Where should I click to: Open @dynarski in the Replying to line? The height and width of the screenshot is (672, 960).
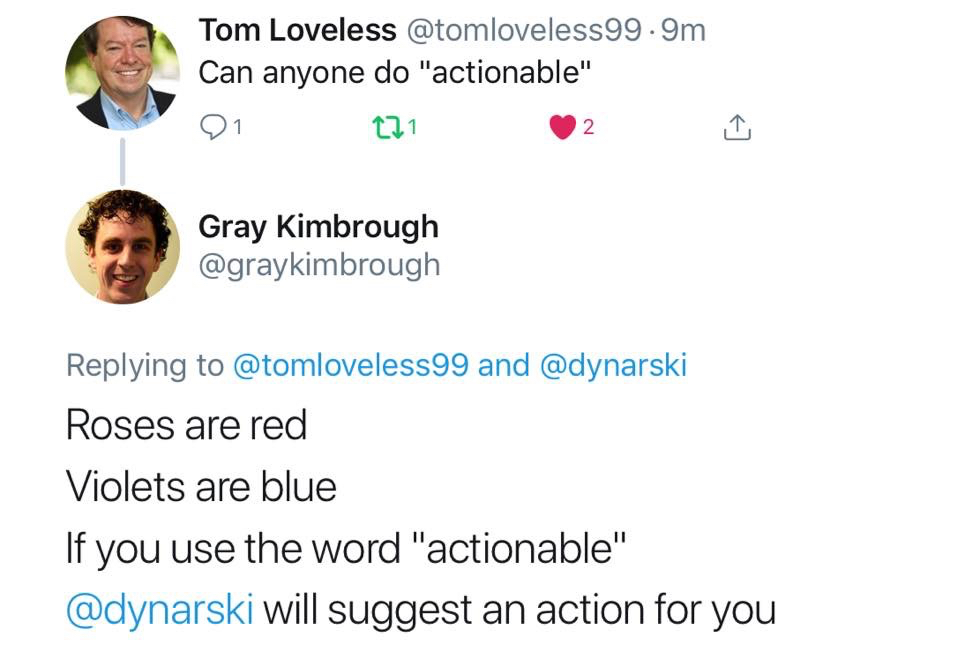[613, 365]
